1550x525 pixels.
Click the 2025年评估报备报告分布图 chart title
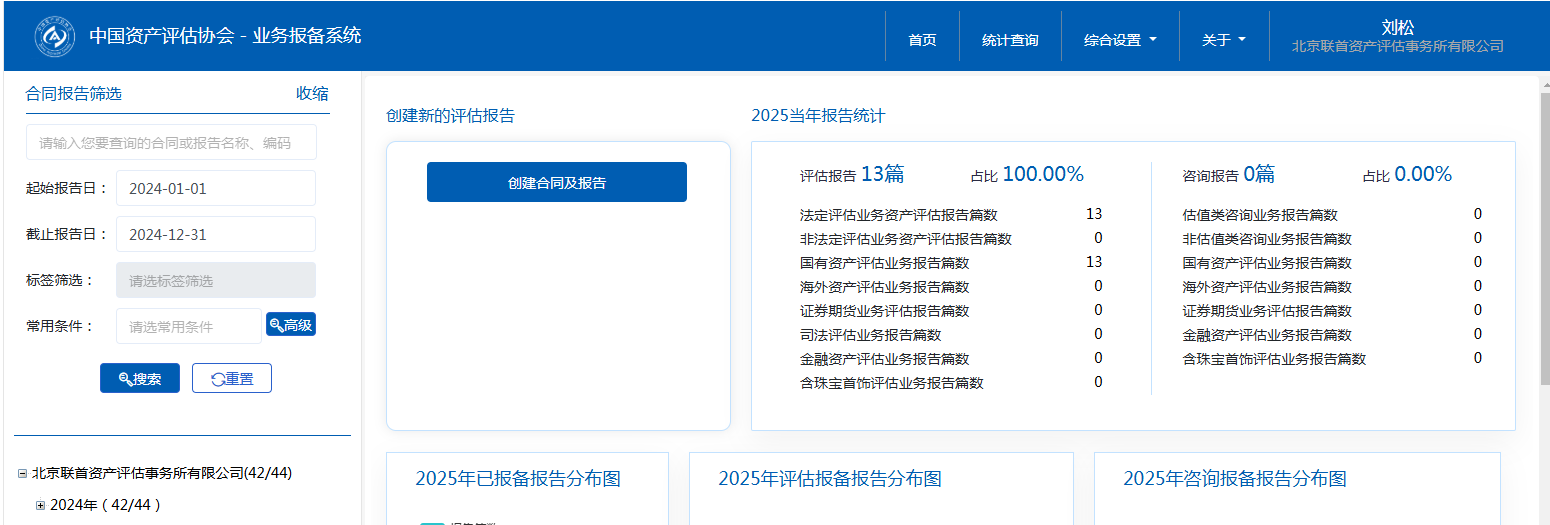click(829, 479)
